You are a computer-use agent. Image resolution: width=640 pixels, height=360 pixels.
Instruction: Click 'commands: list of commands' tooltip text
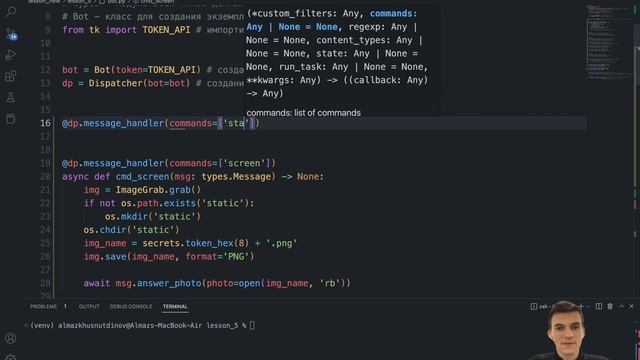tap(303, 113)
